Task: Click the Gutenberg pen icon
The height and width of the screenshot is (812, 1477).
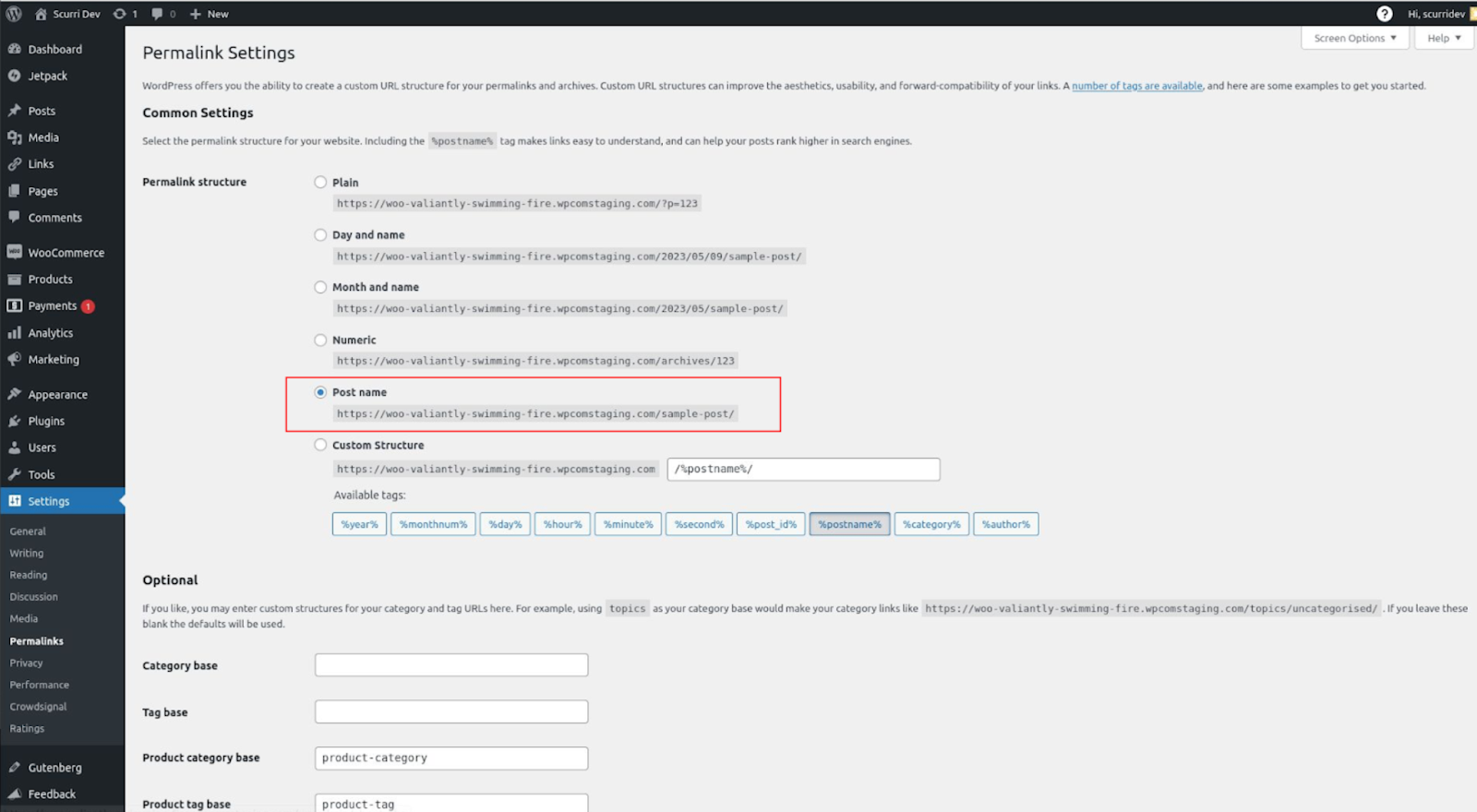Action: [x=15, y=767]
